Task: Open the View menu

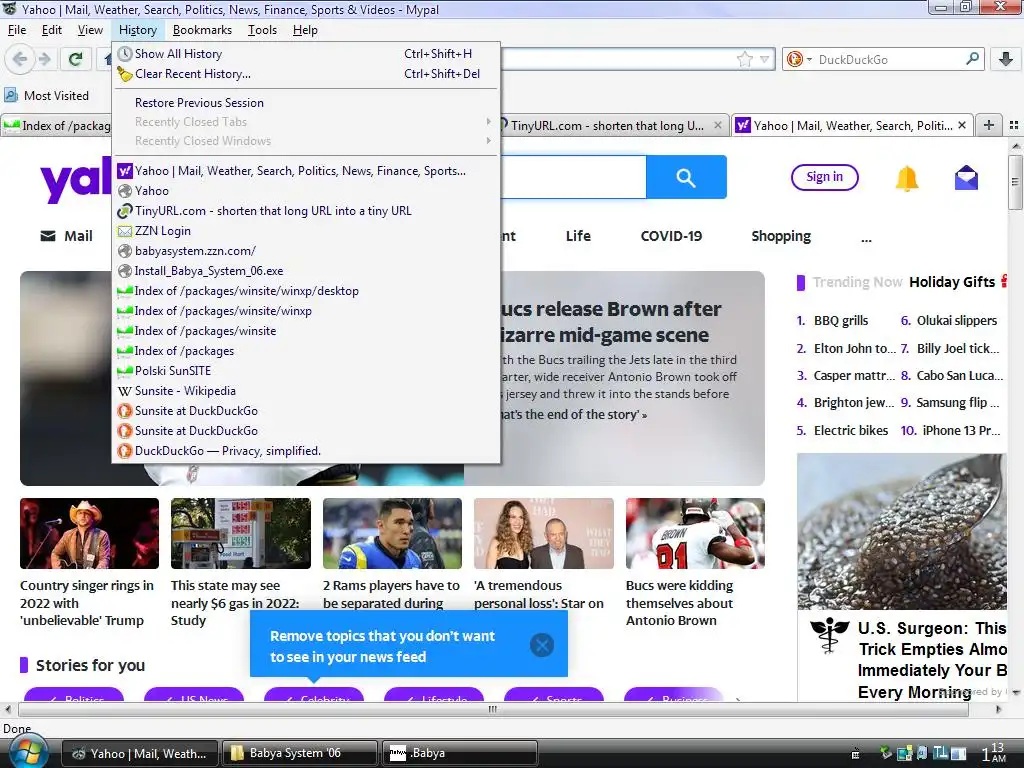Action: 90,30
